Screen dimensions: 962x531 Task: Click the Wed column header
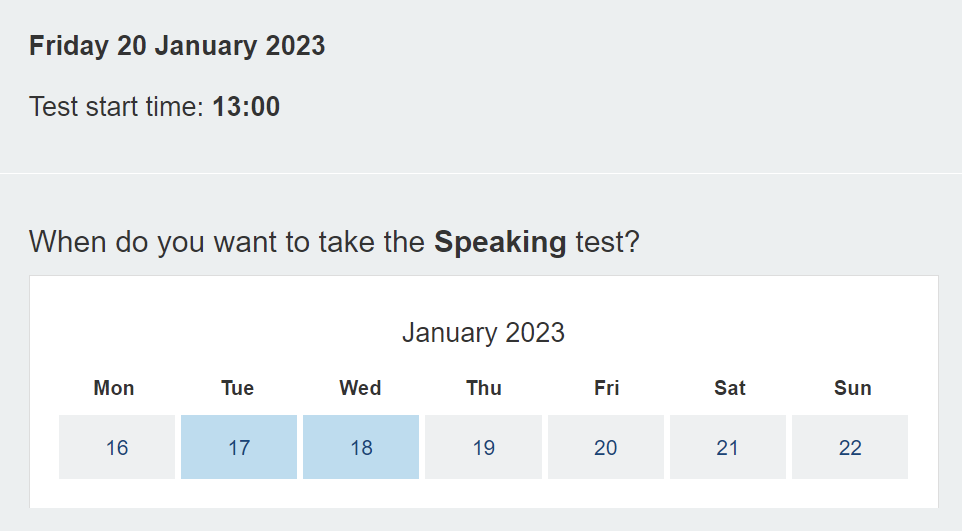360,388
